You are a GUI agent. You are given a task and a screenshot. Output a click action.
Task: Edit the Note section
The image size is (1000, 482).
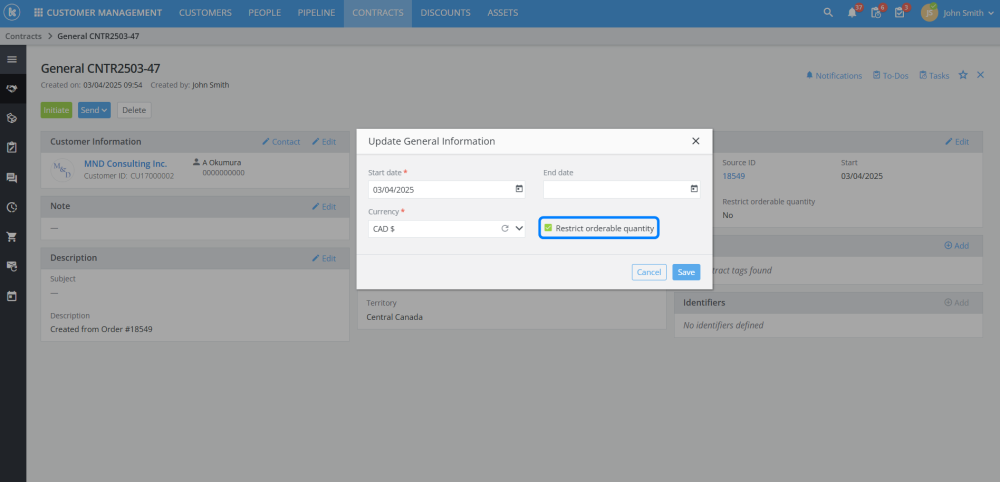[x=324, y=207]
